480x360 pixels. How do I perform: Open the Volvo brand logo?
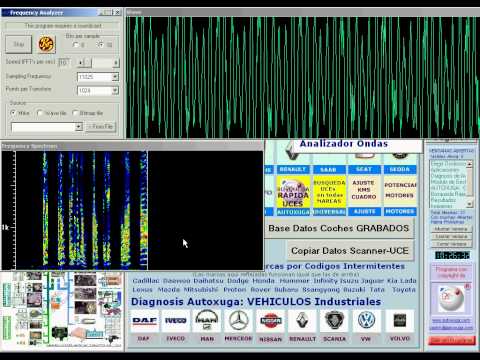[x=400, y=321]
